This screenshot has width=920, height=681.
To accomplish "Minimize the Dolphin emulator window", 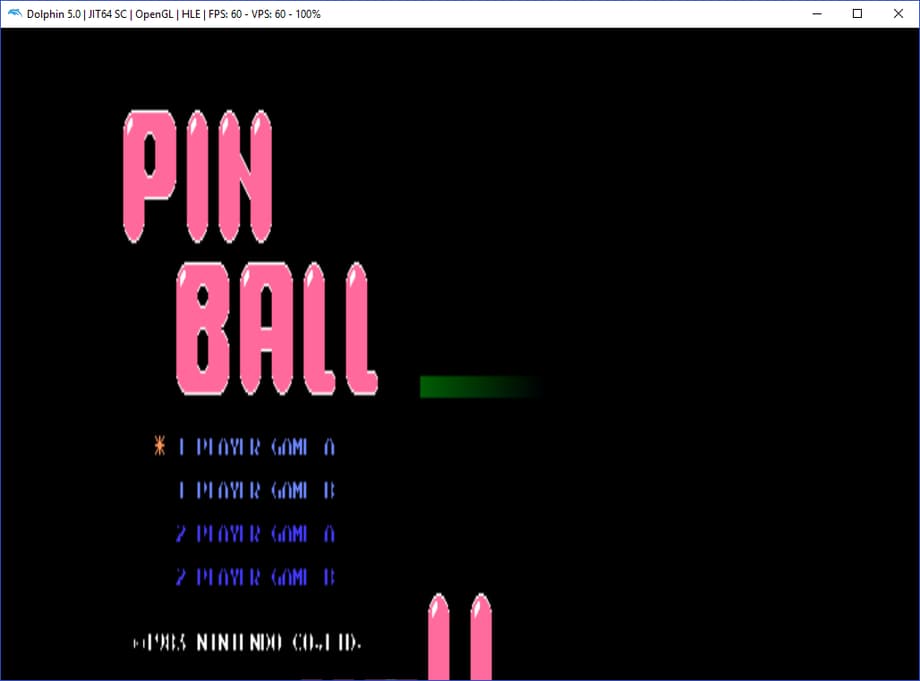I will pyautogui.click(x=811, y=14).
